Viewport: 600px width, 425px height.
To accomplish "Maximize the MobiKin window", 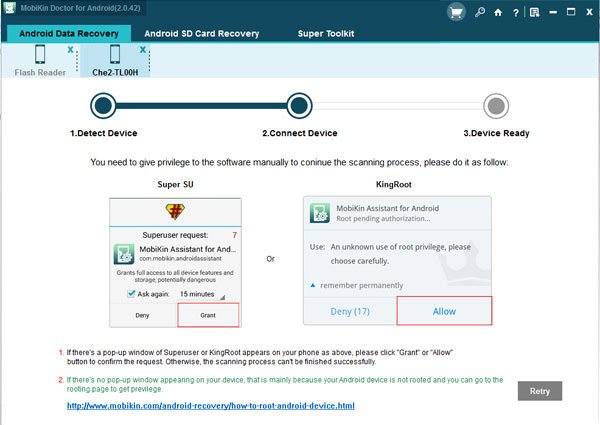I will pyautogui.click(x=571, y=12).
